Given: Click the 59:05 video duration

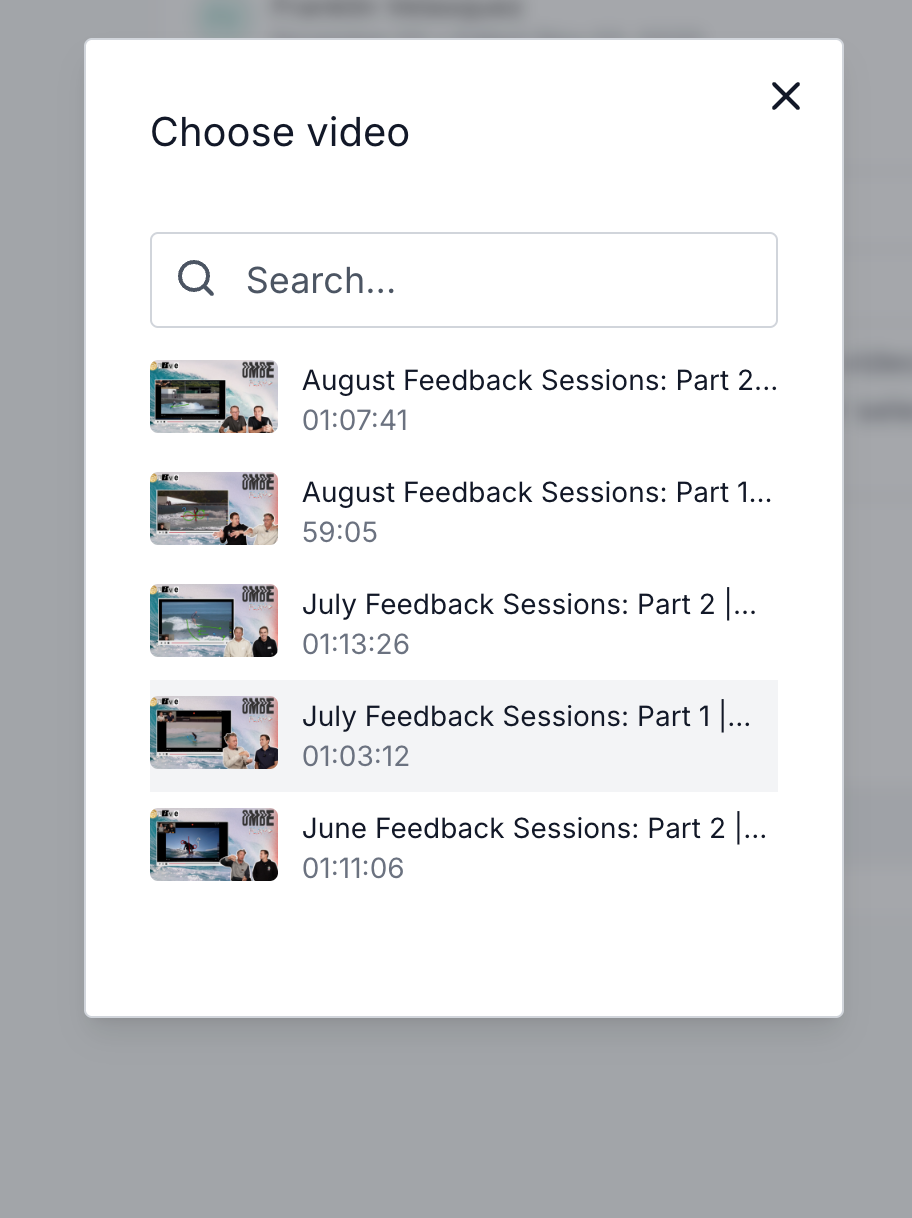Looking at the screenshot, I should [x=340, y=532].
